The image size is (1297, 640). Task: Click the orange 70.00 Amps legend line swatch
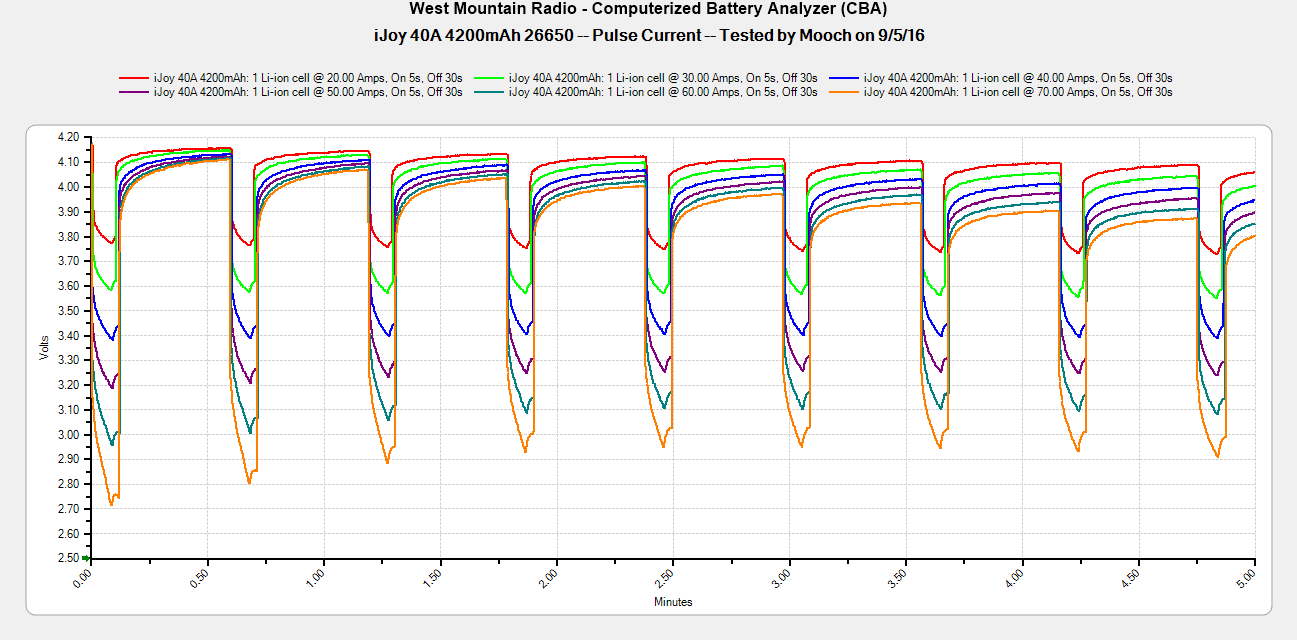(844, 92)
